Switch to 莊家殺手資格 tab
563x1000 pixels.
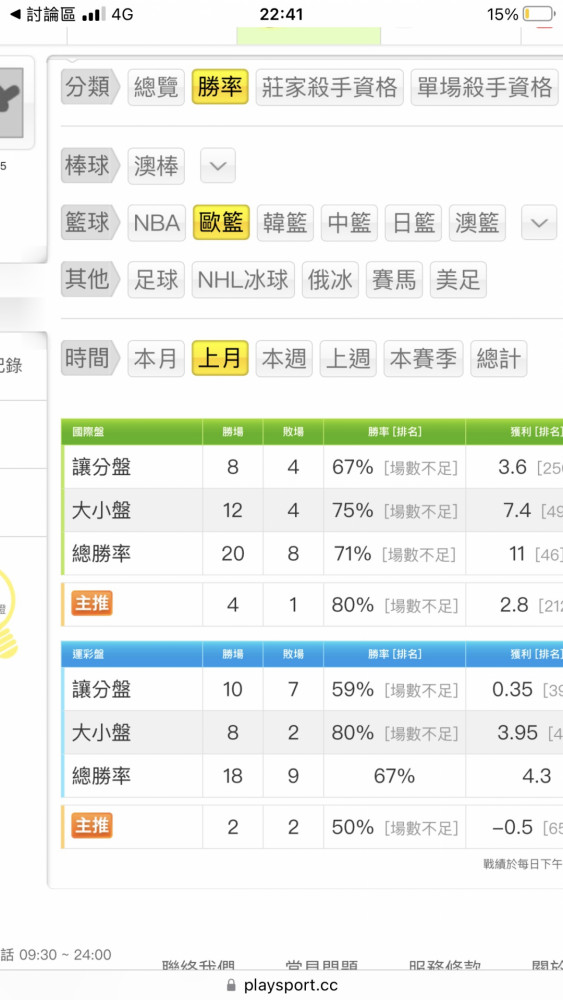tap(330, 87)
